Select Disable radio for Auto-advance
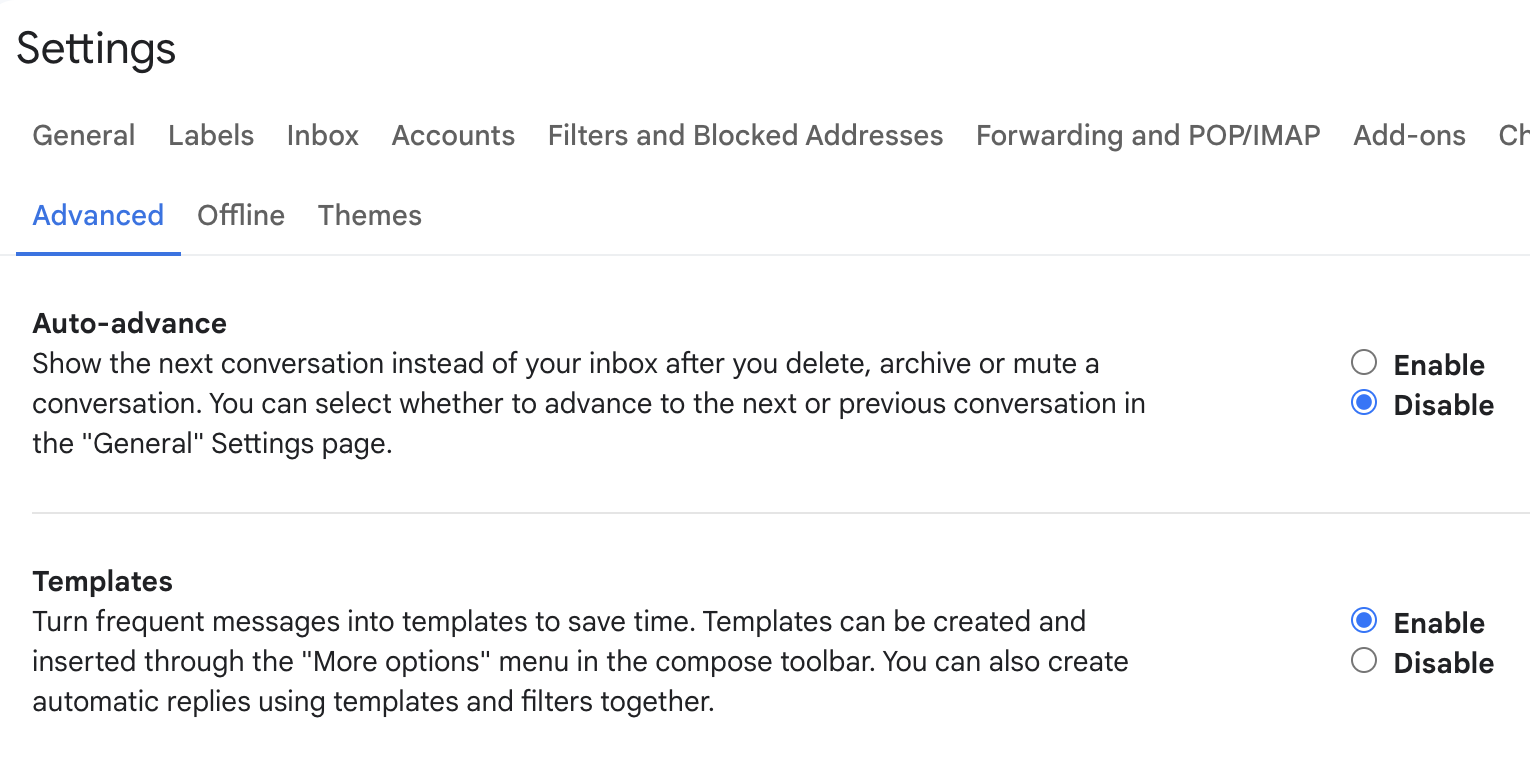This screenshot has height=762, width=1530. [x=1364, y=404]
